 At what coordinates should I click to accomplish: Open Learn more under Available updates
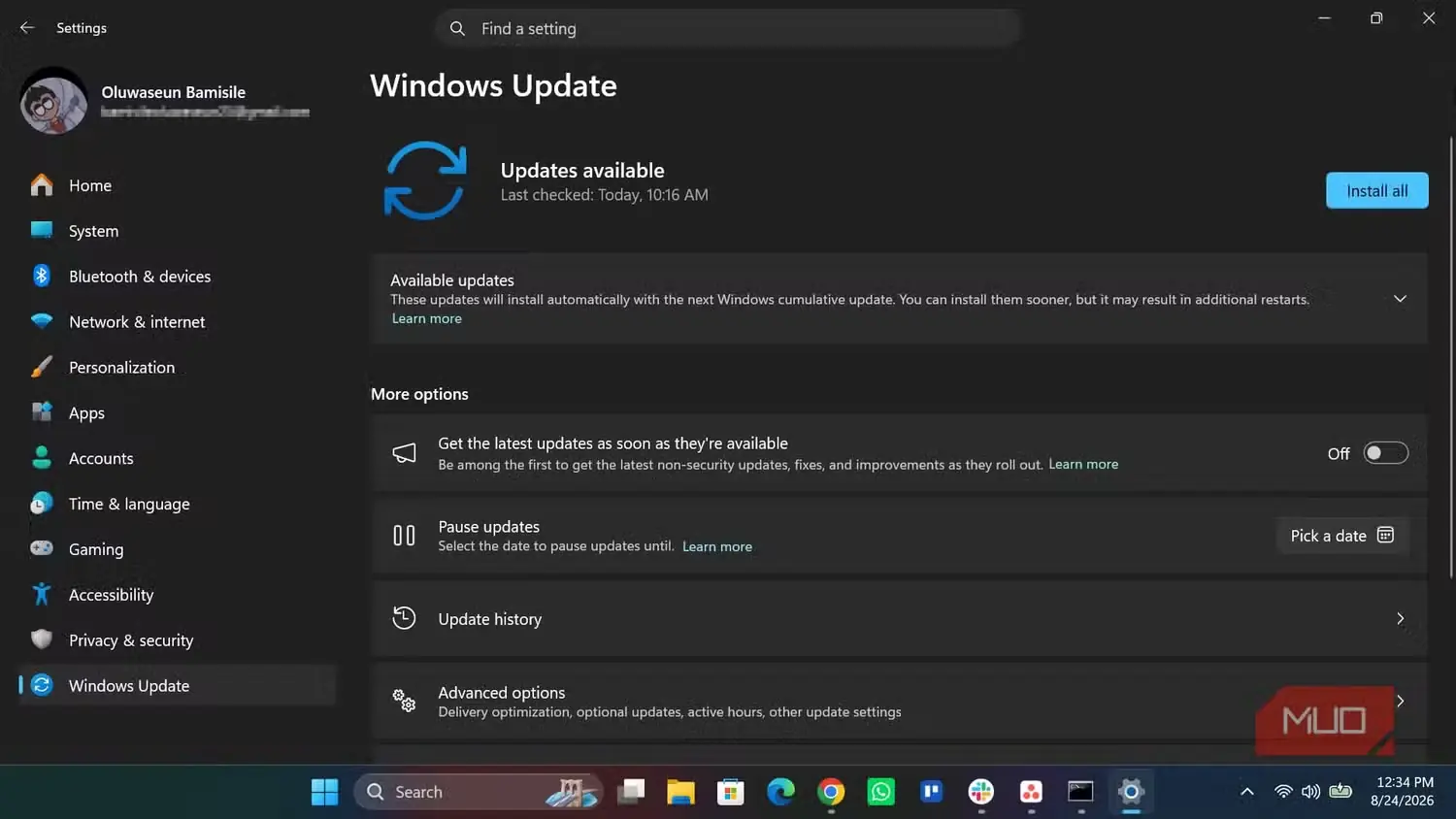(427, 319)
